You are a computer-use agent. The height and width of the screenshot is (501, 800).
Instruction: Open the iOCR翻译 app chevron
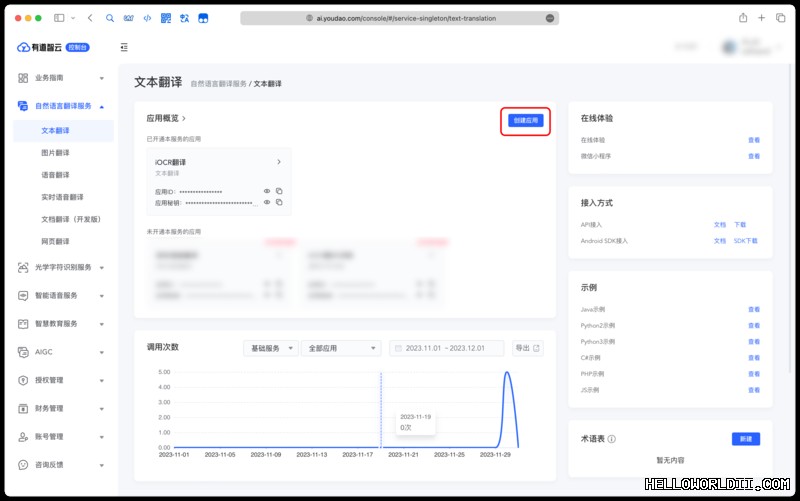[279, 162]
